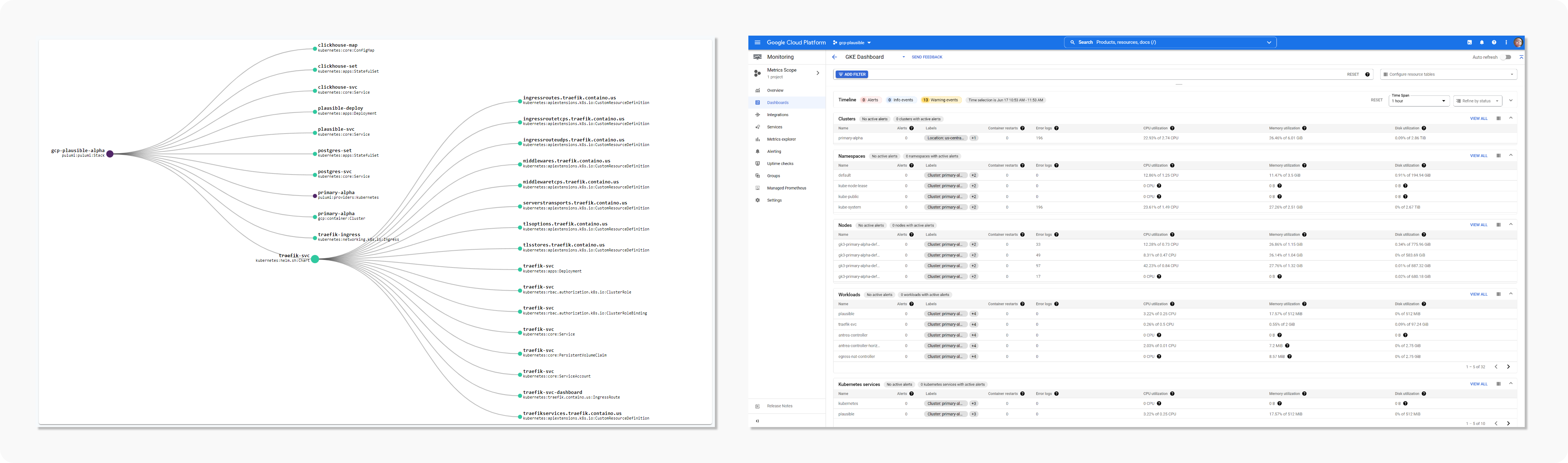Open the Refine by status dropdown
The image size is (1568, 463).
pyautogui.click(x=1477, y=101)
